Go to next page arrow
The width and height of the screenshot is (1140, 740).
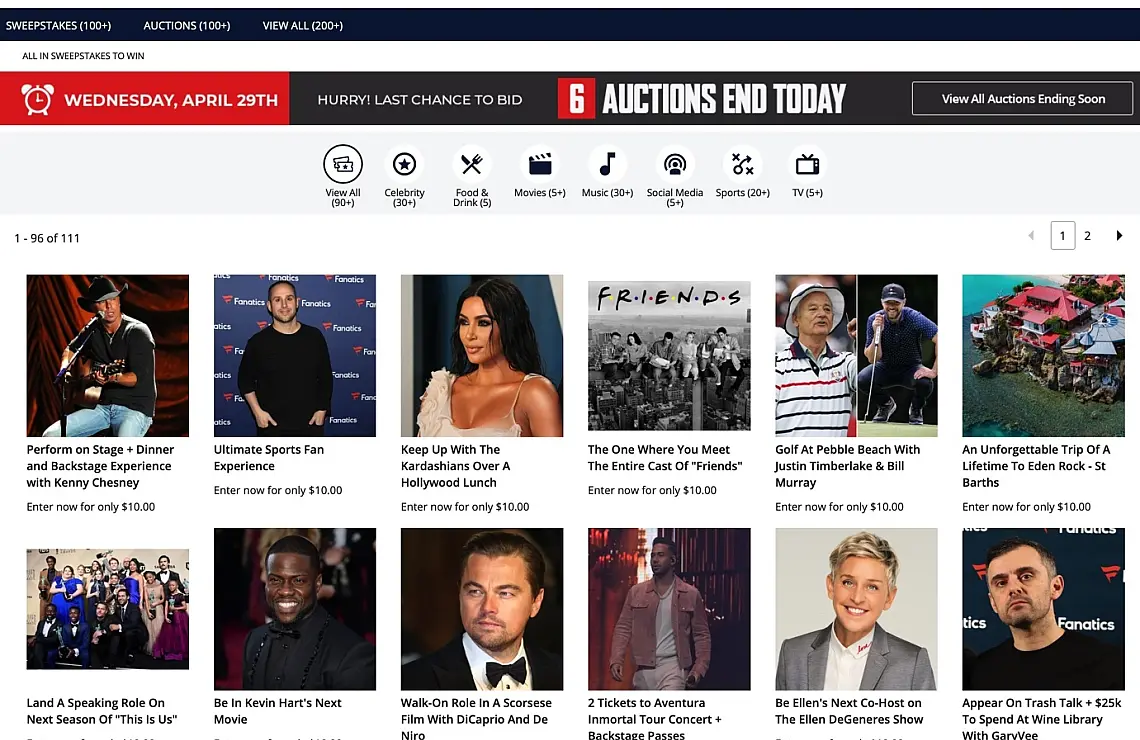pyautogui.click(x=1119, y=236)
